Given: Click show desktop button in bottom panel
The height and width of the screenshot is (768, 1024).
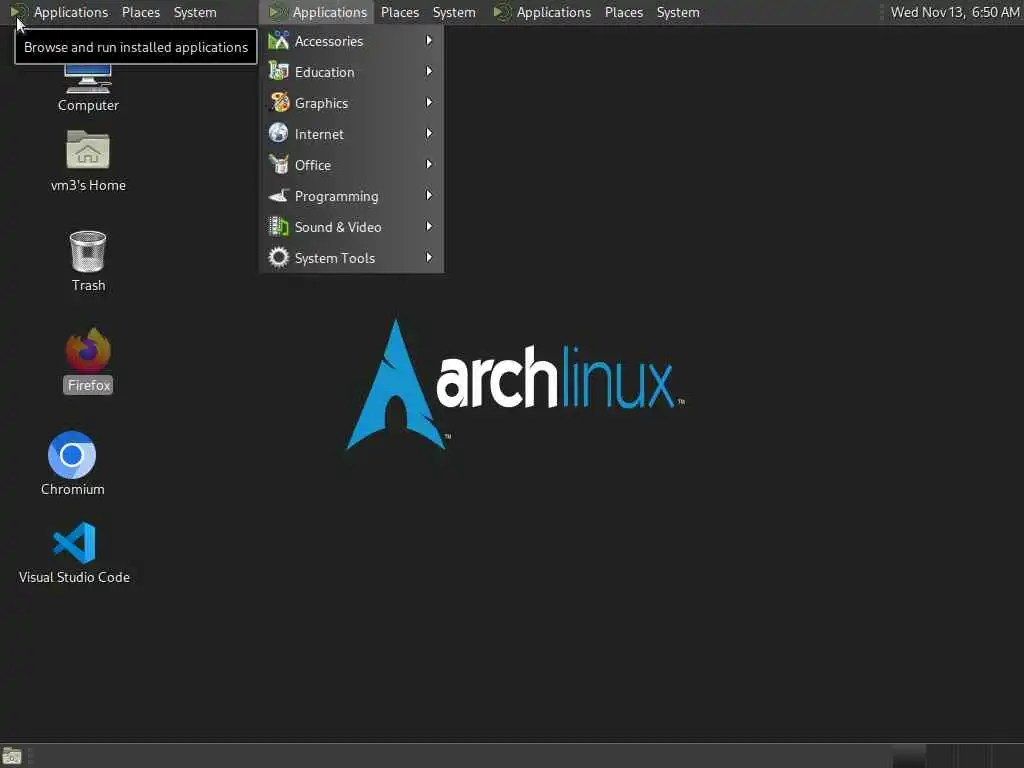Looking at the screenshot, I should (12, 756).
